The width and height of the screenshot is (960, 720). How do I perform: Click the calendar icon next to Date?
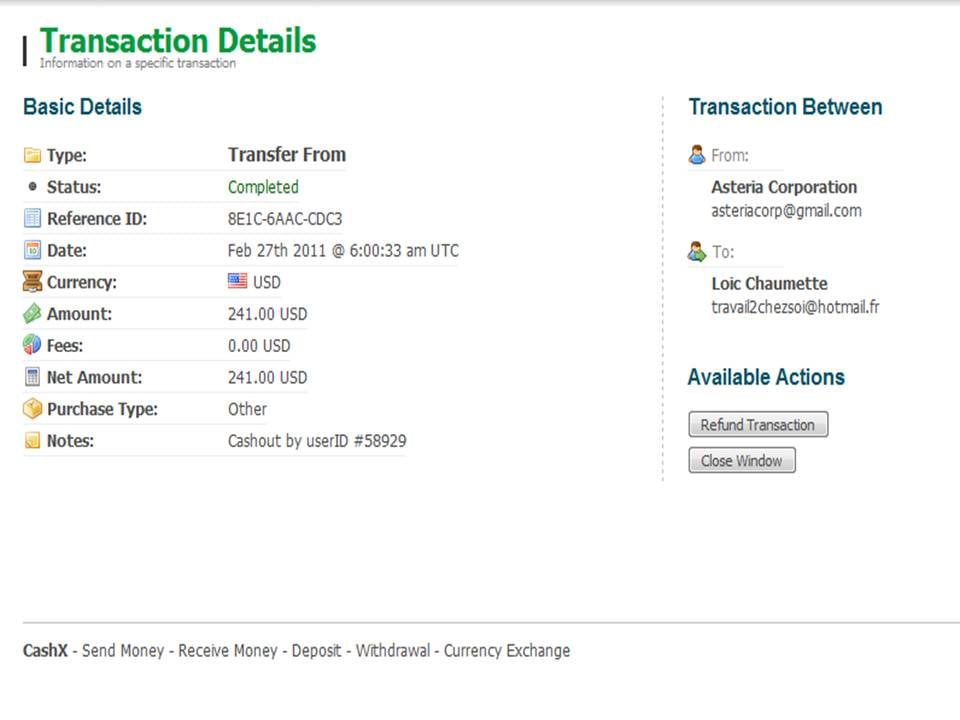pos(32,250)
